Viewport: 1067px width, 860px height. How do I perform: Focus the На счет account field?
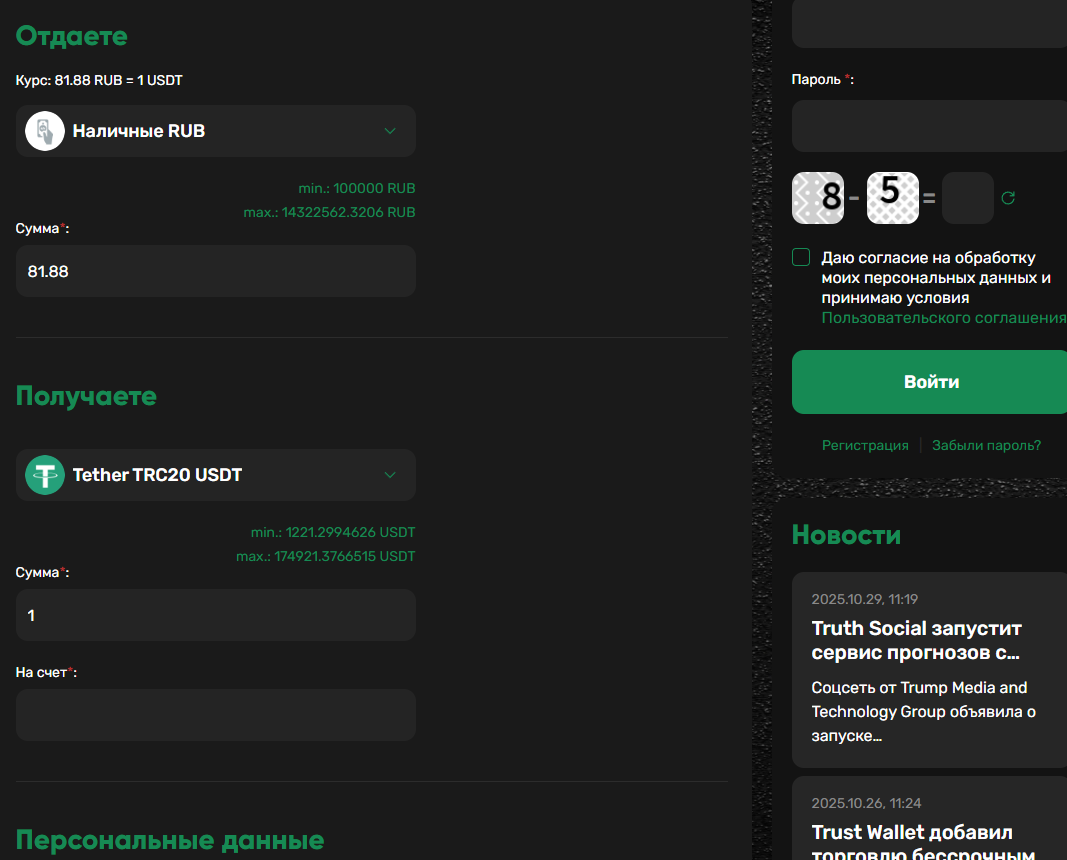coord(216,715)
